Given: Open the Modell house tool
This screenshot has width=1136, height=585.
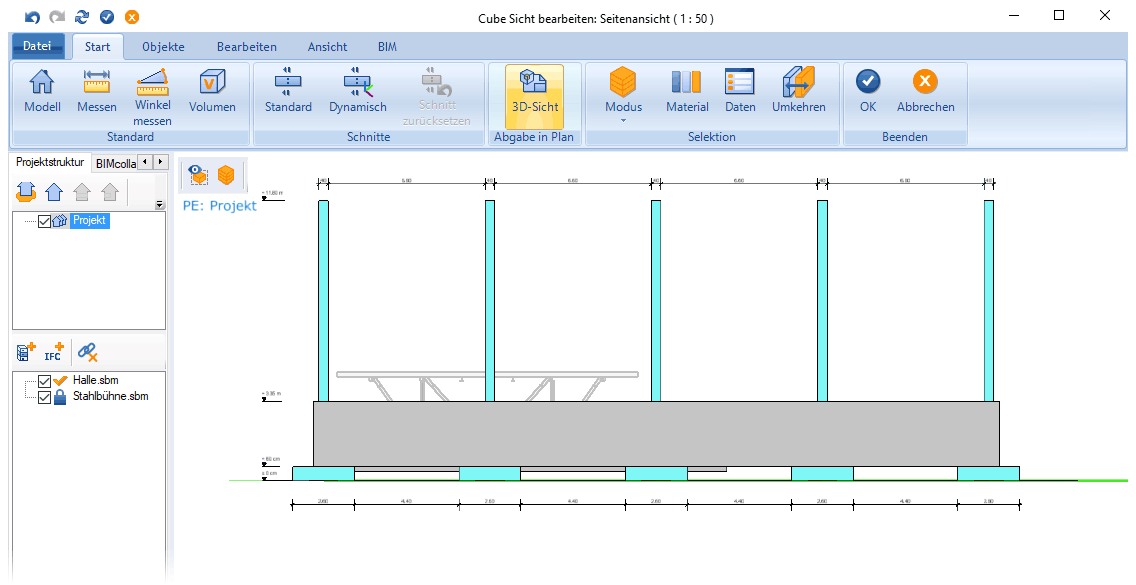Looking at the screenshot, I should point(42,91).
